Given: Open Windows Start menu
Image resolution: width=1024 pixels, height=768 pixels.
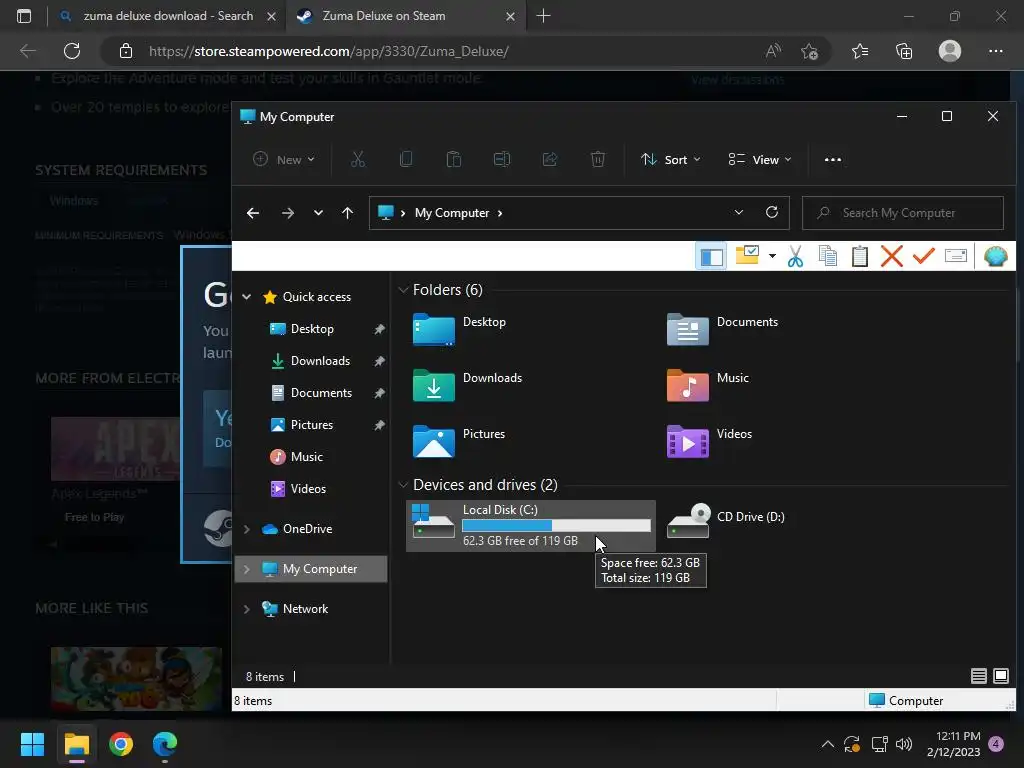Looking at the screenshot, I should 32,744.
